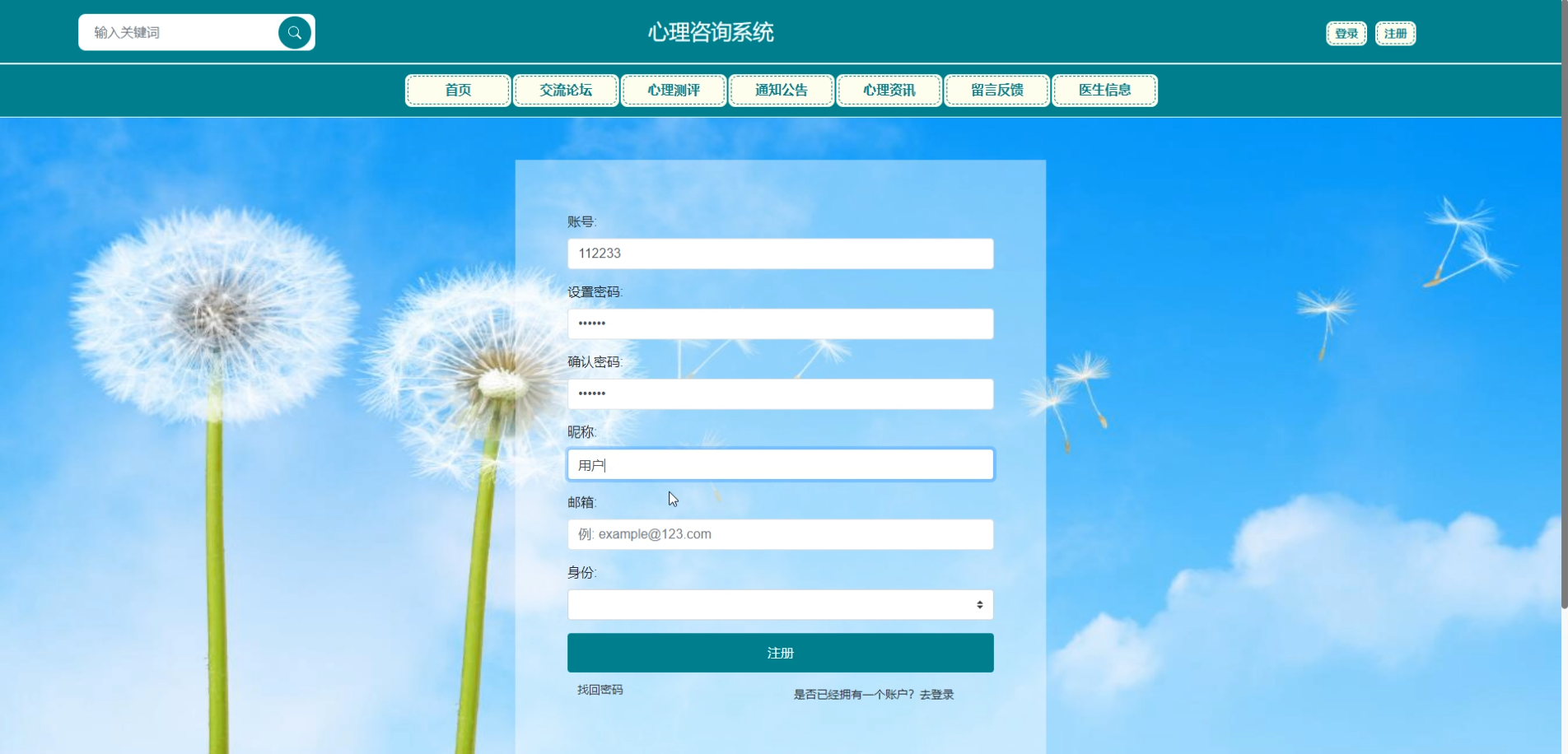Open 心理资讯 navigation item
The image size is (1568, 754).
(x=889, y=91)
